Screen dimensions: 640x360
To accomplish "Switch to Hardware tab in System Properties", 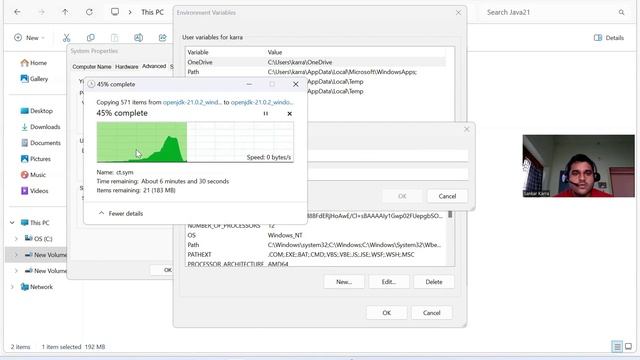I will click(127, 67).
